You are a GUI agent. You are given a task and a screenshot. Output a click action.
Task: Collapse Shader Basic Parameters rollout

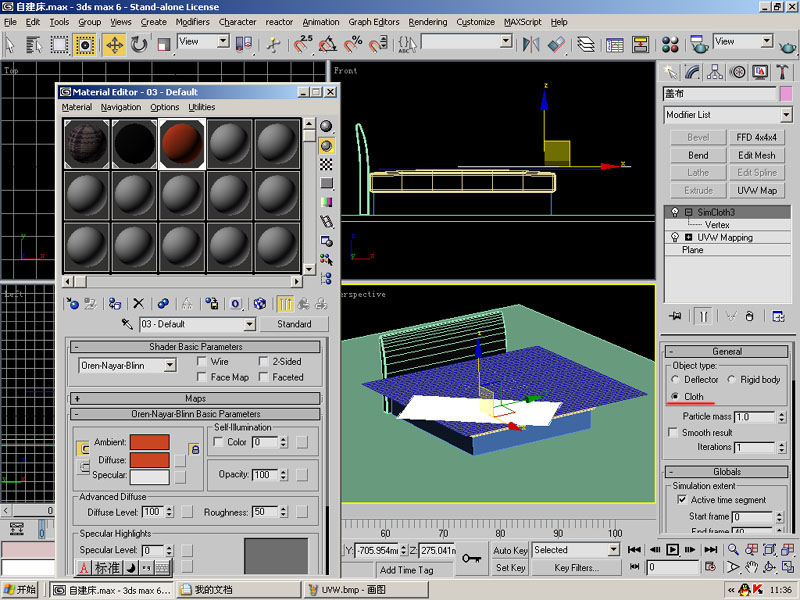tap(195, 346)
